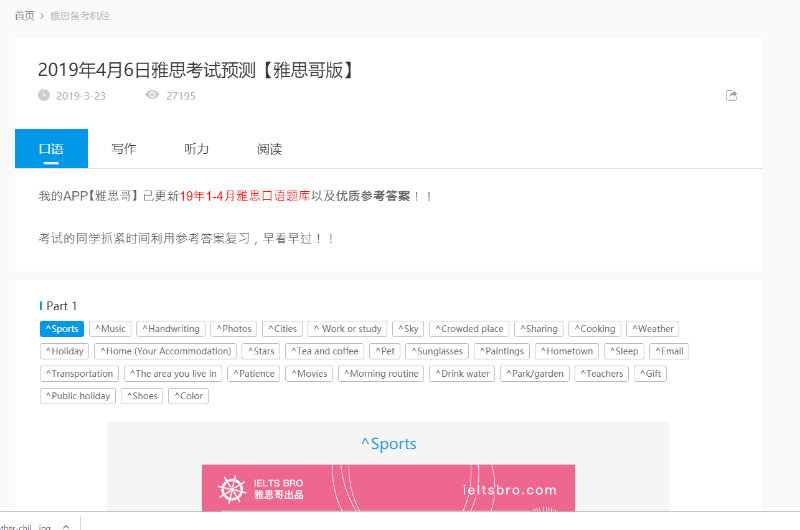The height and width of the screenshot is (530, 800).
Task: Select the ^Sports topic tag
Action: [62, 329]
